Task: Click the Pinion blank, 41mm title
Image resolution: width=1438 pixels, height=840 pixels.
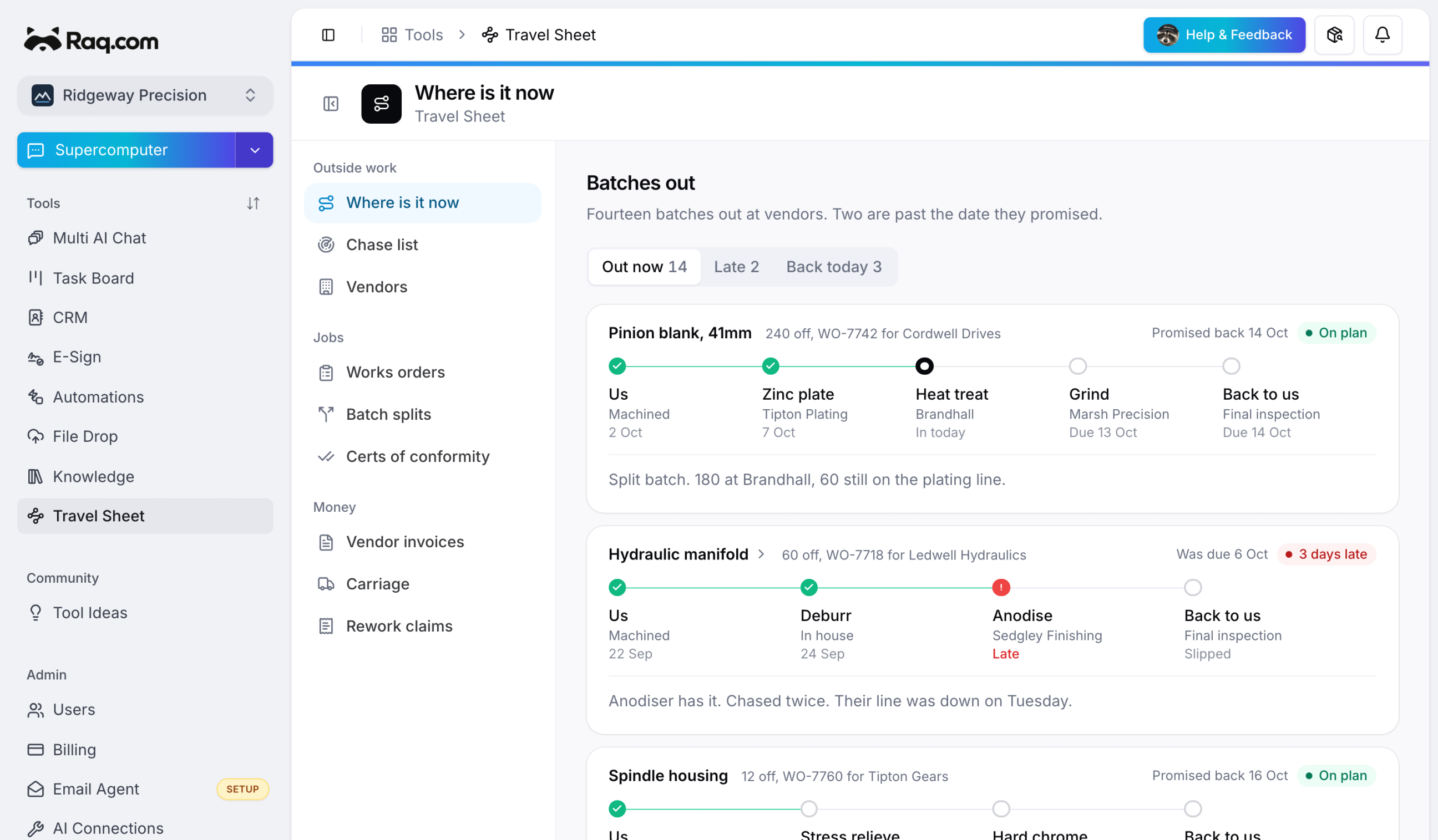Action: 680,333
